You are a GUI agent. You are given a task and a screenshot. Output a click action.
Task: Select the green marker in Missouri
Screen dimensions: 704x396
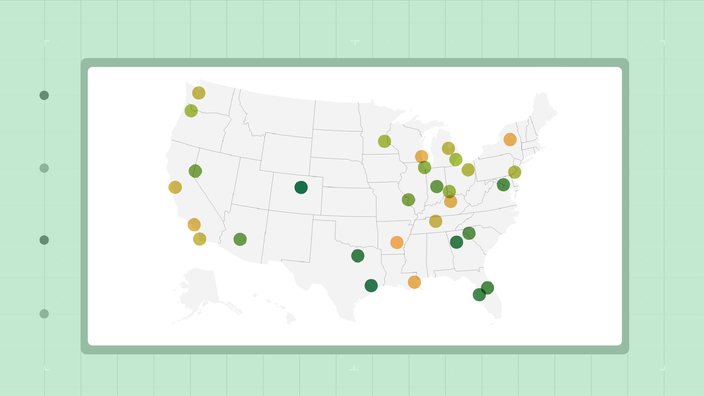coord(408,200)
